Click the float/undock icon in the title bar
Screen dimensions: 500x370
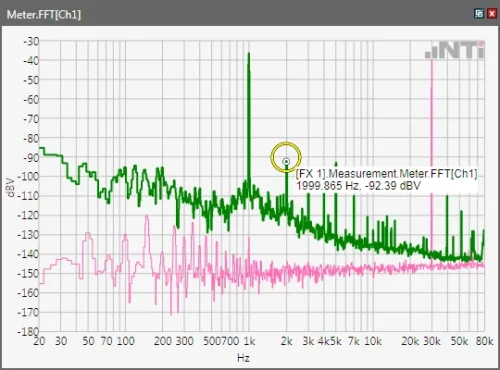point(479,14)
